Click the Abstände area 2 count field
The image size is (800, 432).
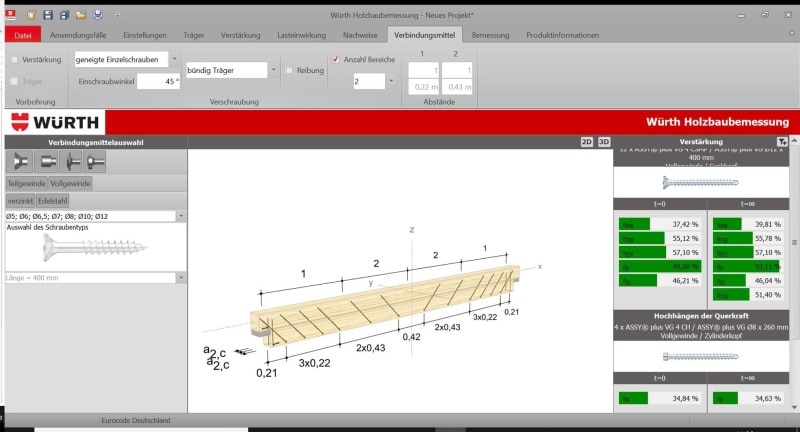[457, 70]
